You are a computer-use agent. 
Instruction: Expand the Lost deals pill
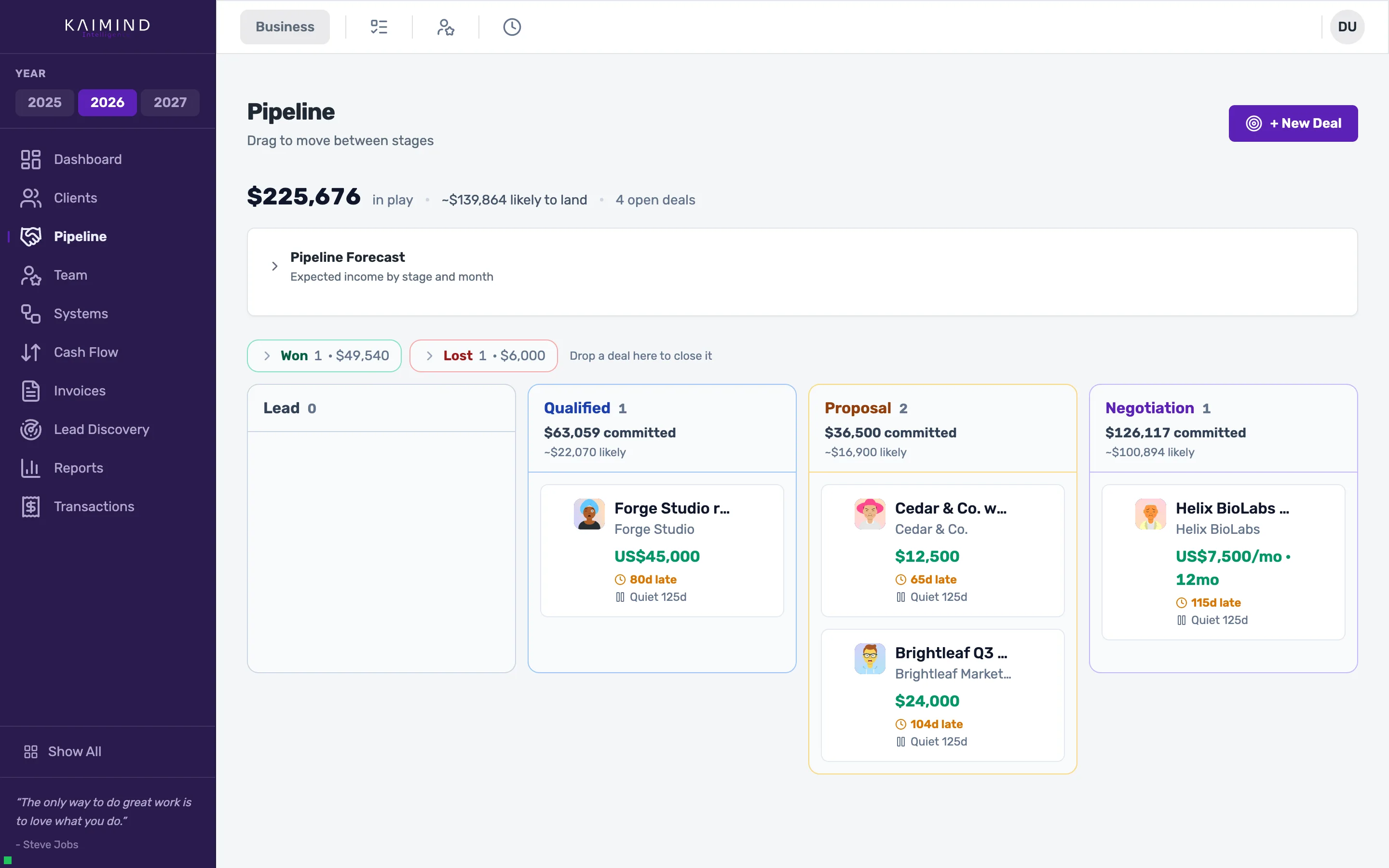(483, 356)
